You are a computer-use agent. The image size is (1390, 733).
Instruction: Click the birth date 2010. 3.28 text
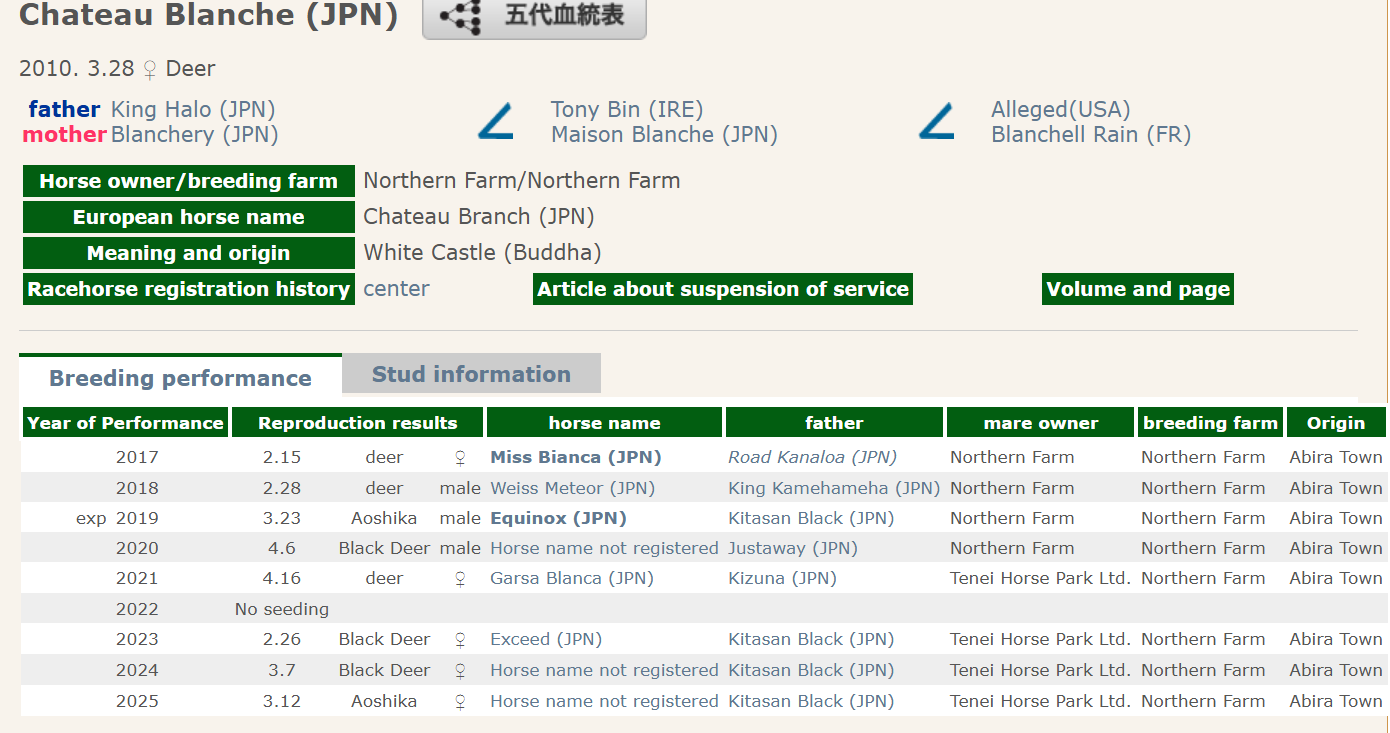pos(77,69)
